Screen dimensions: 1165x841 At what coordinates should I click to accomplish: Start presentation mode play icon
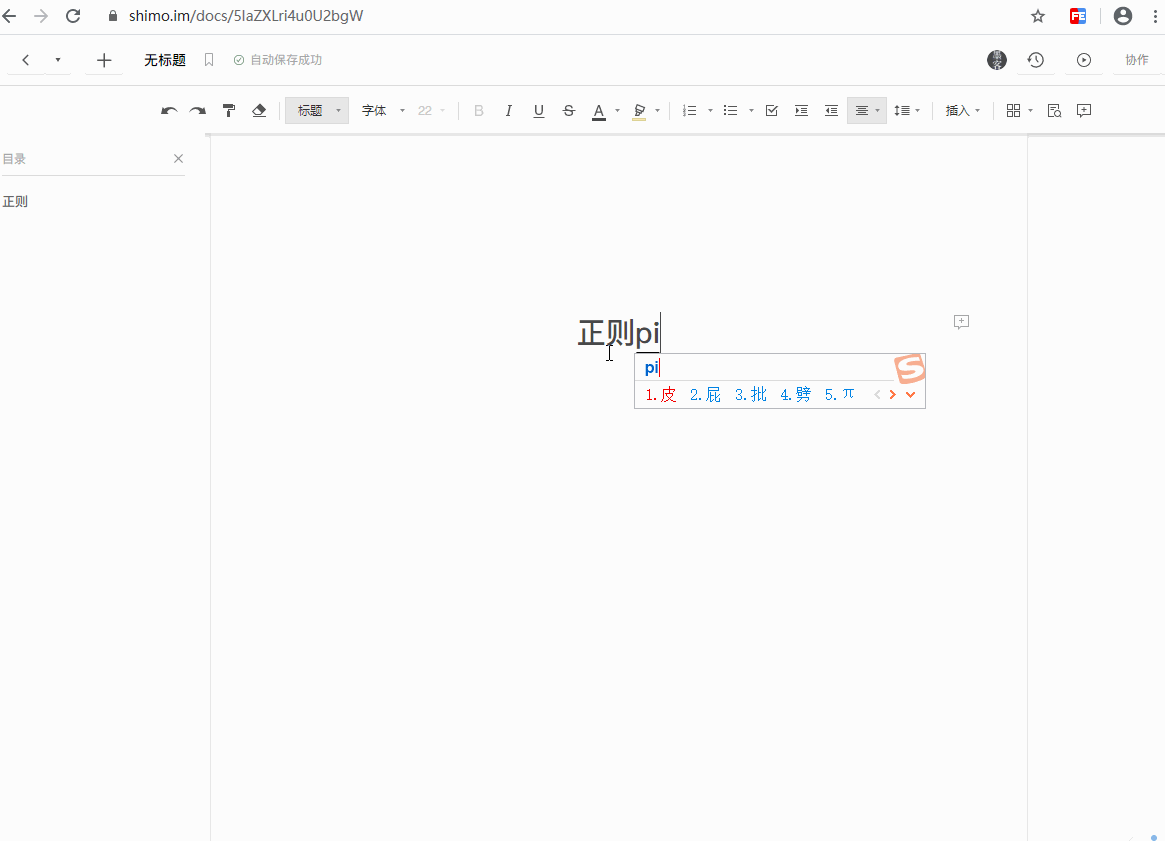1084,60
